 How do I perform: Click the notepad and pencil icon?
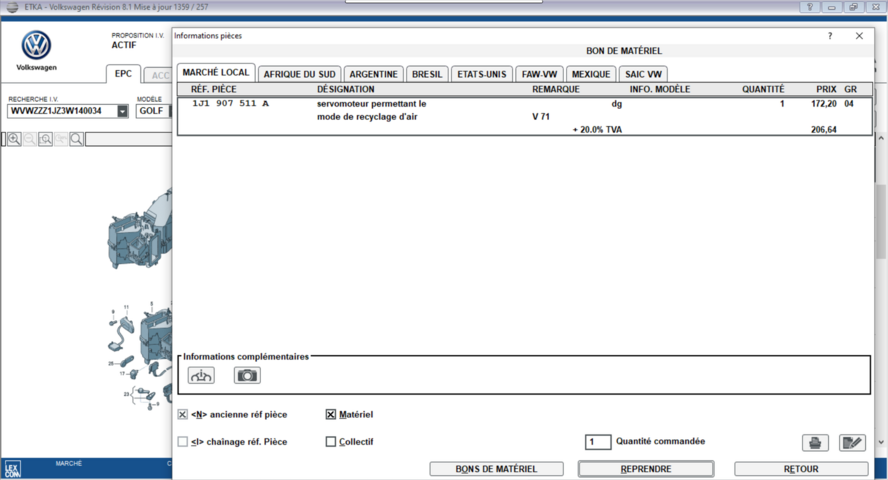852,443
